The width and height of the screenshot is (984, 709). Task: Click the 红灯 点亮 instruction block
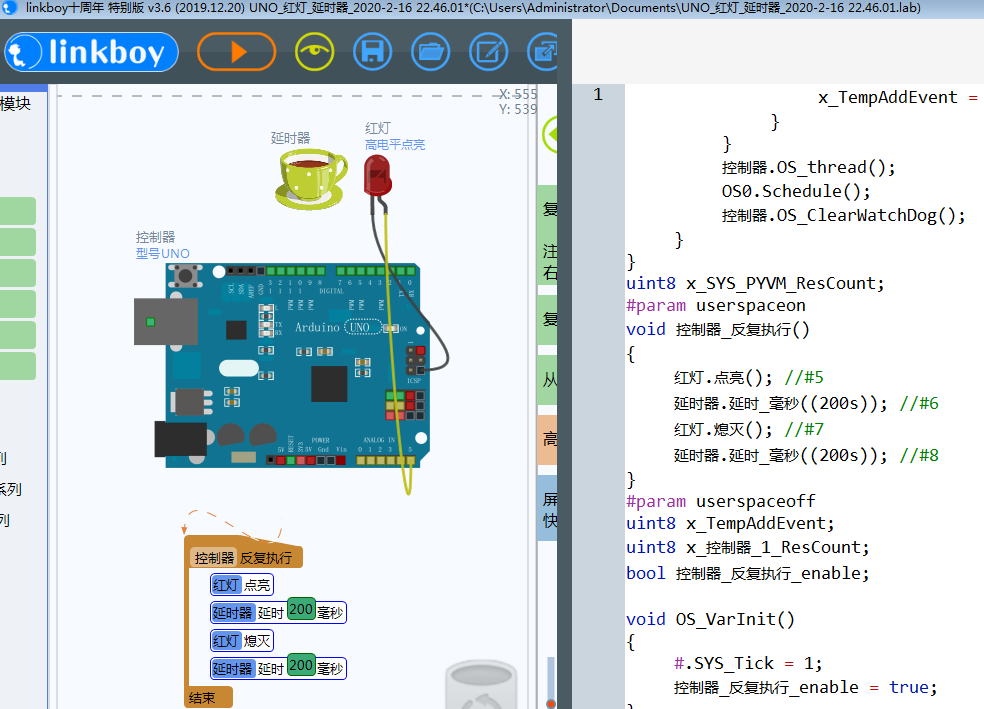242,585
